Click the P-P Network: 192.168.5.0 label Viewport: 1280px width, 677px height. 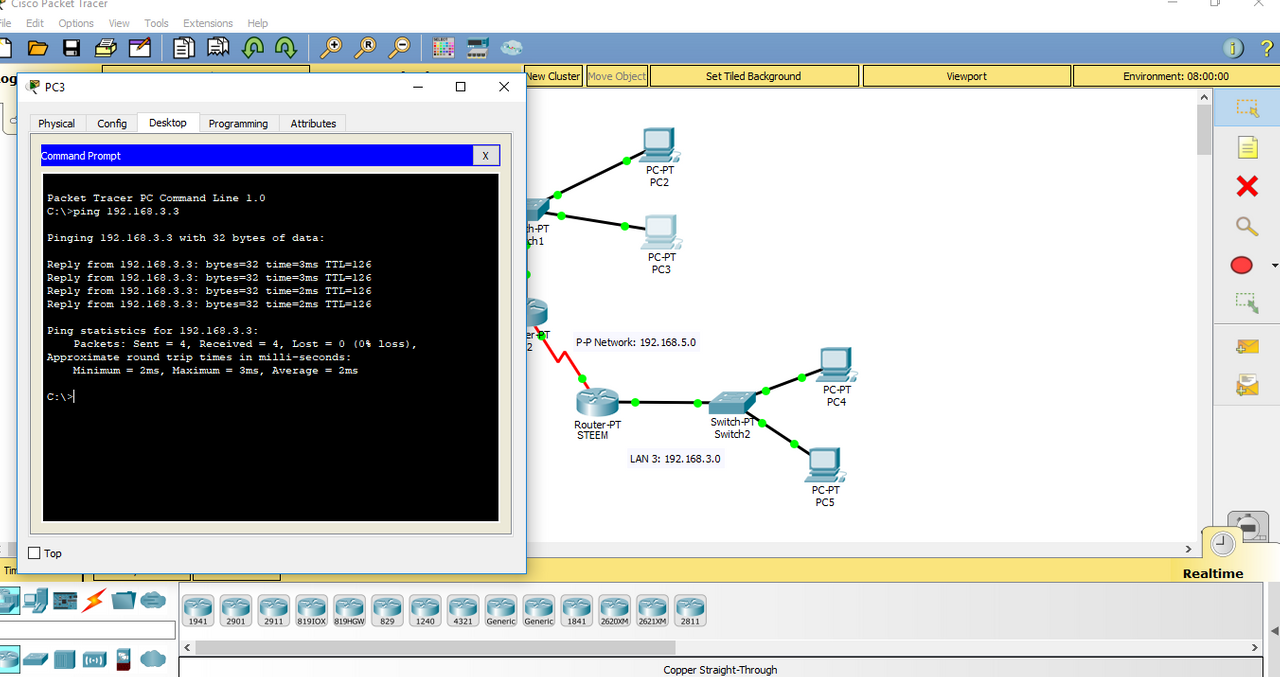pos(636,342)
